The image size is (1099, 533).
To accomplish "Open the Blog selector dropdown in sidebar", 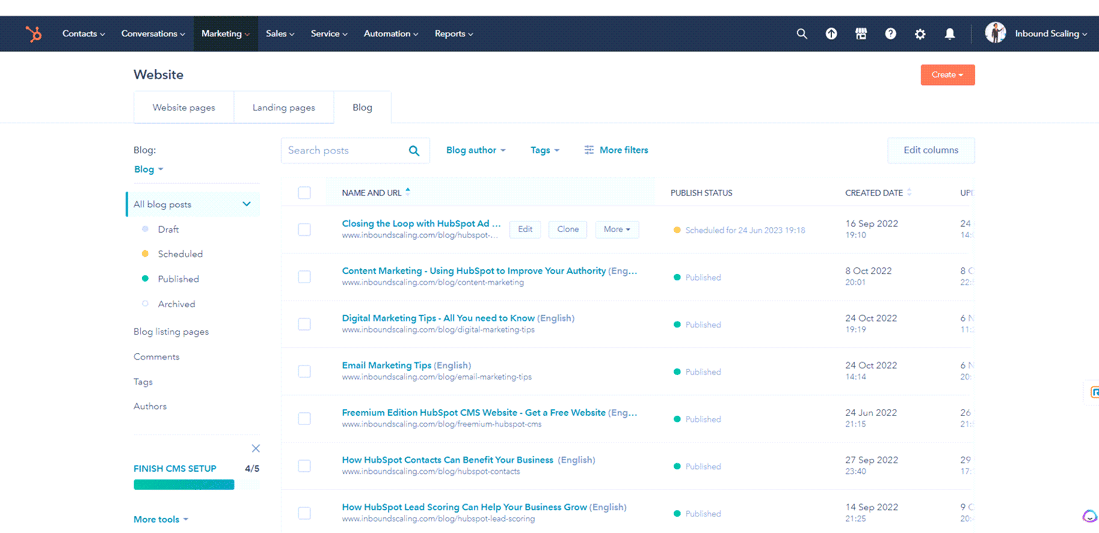I will pyautogui.click(x=149, y=170).
